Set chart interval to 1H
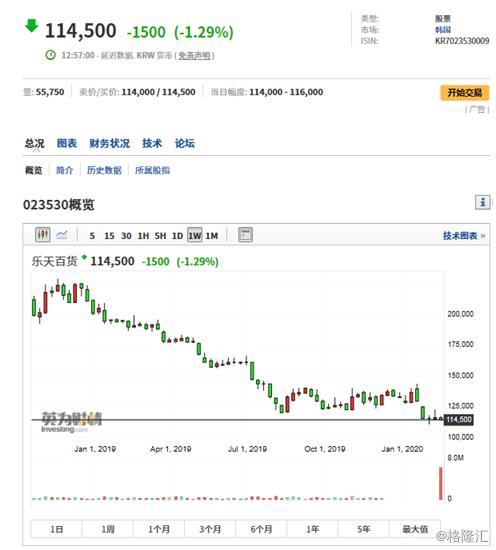 coord(143,236)
